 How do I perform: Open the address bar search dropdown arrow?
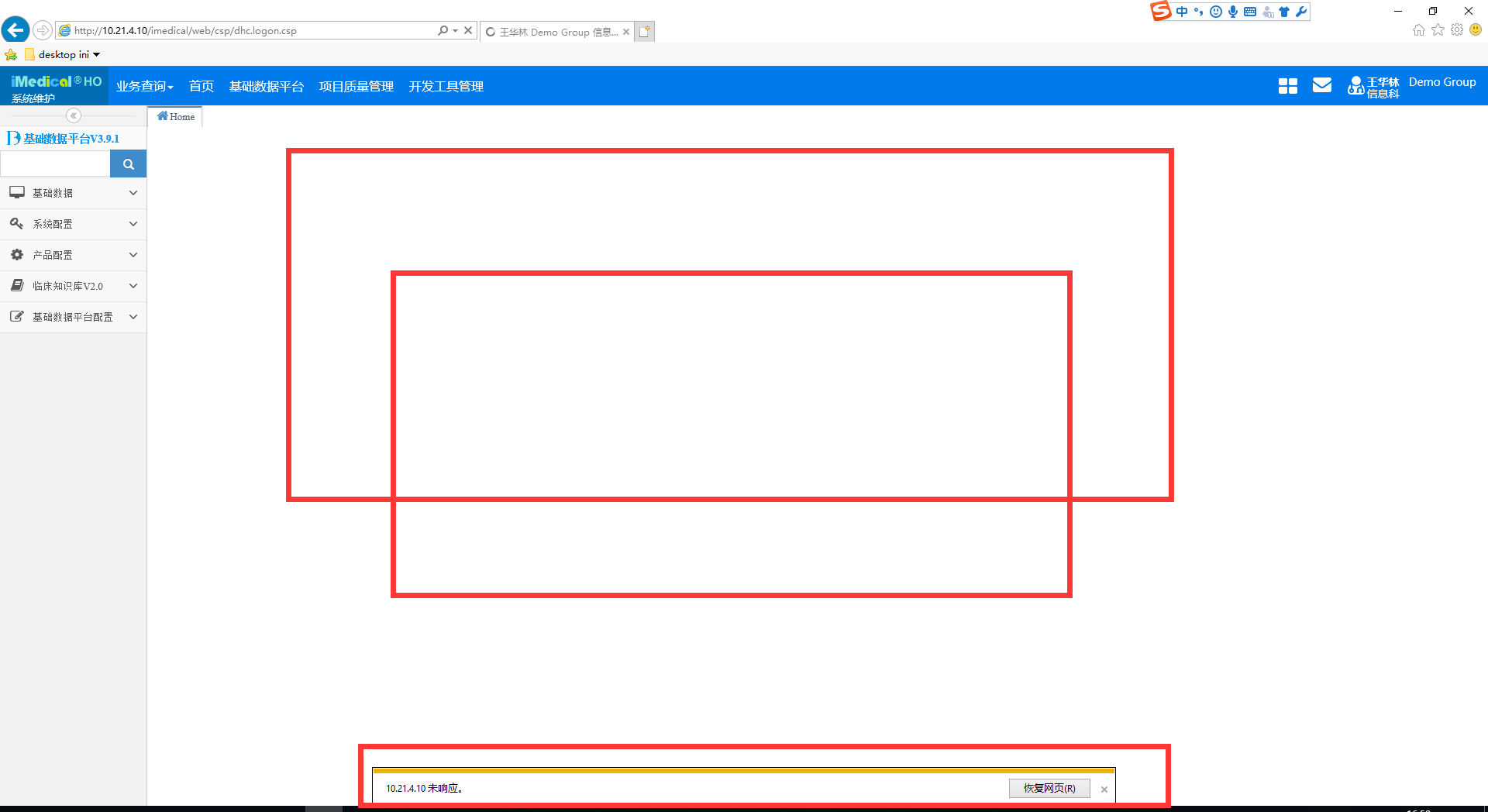click(455, 30)
